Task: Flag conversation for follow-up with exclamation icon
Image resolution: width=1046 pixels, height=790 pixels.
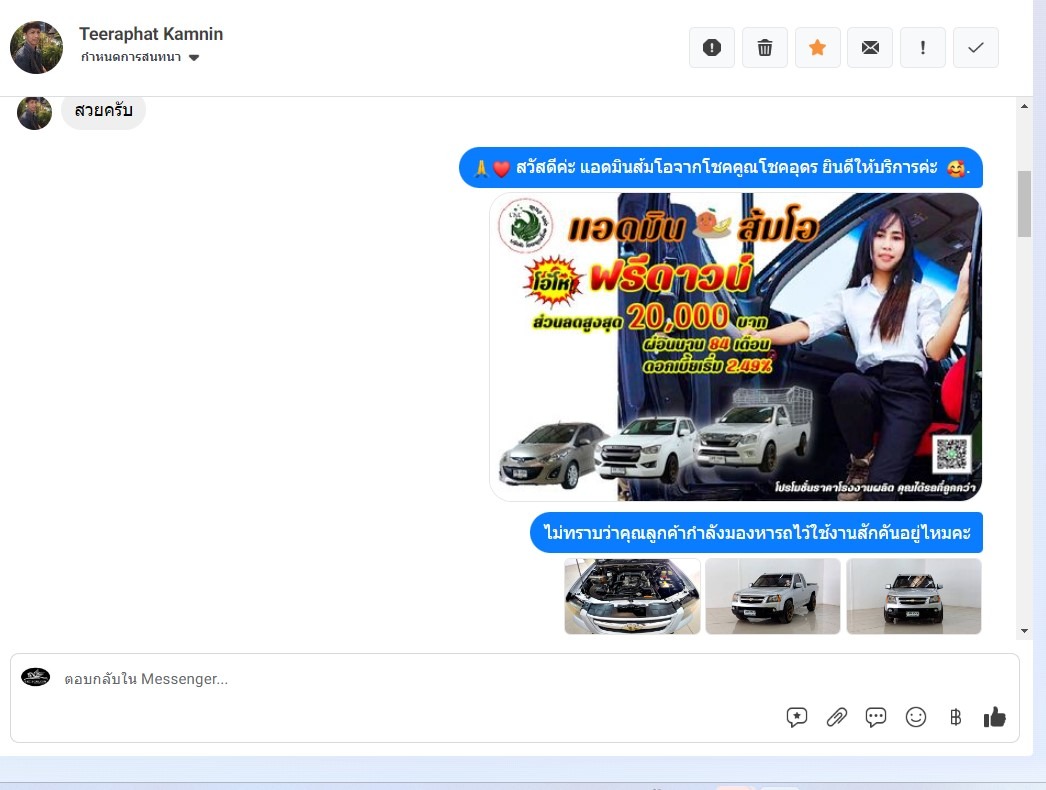Action: pos(923,48)
